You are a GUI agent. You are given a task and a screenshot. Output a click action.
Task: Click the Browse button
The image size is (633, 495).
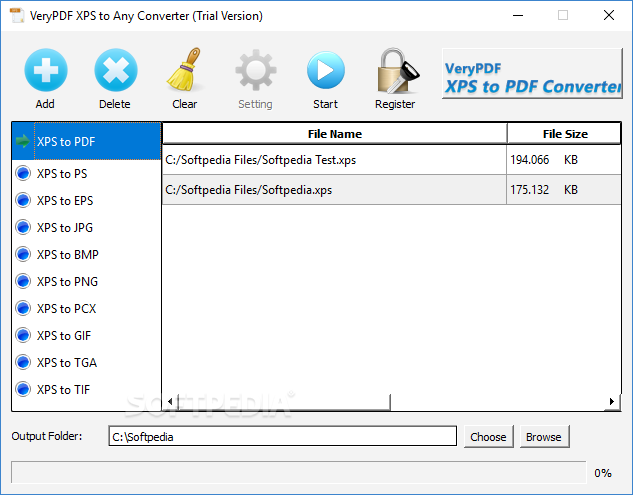click(544, 437)
